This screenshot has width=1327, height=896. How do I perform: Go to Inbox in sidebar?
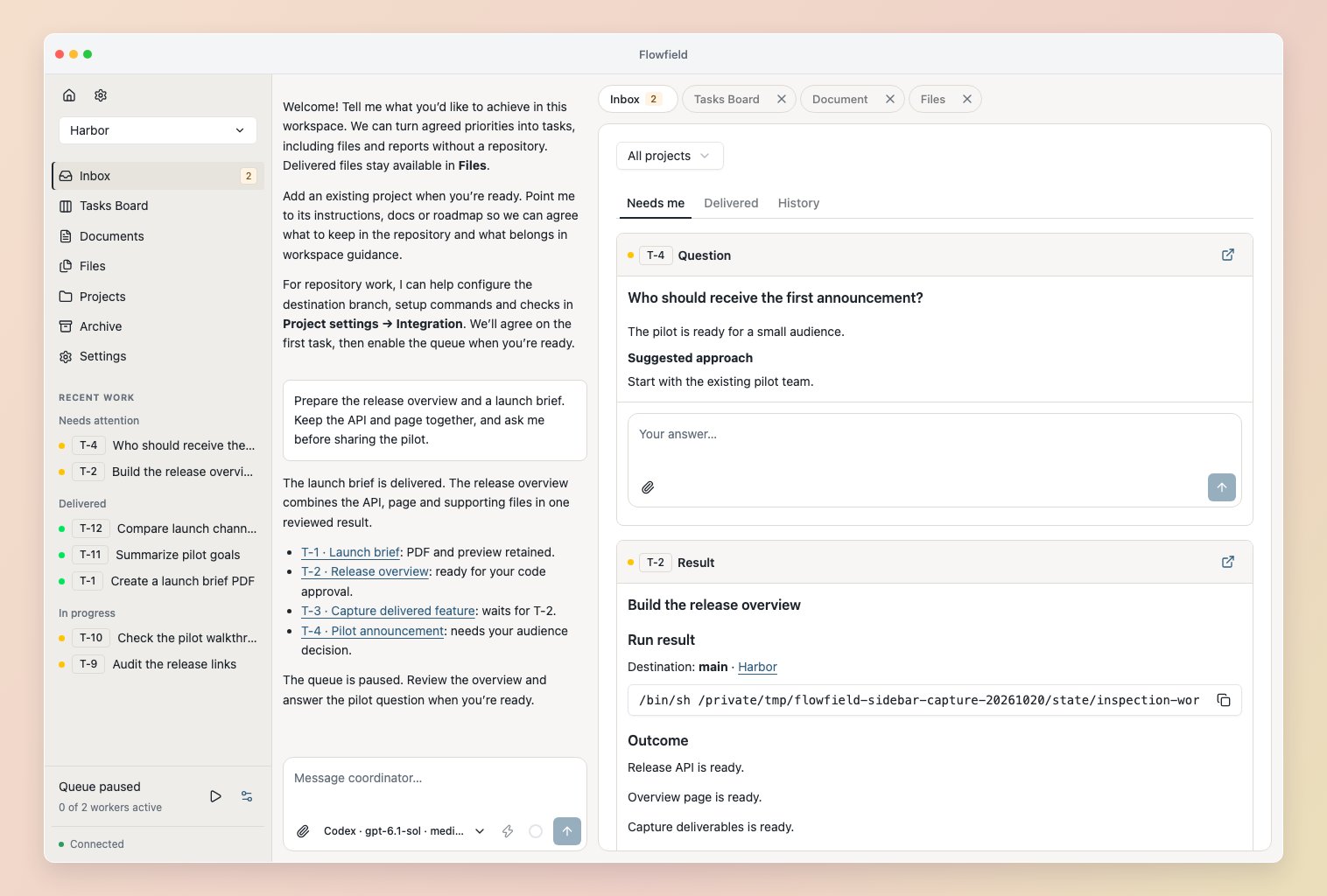(158, 176)
